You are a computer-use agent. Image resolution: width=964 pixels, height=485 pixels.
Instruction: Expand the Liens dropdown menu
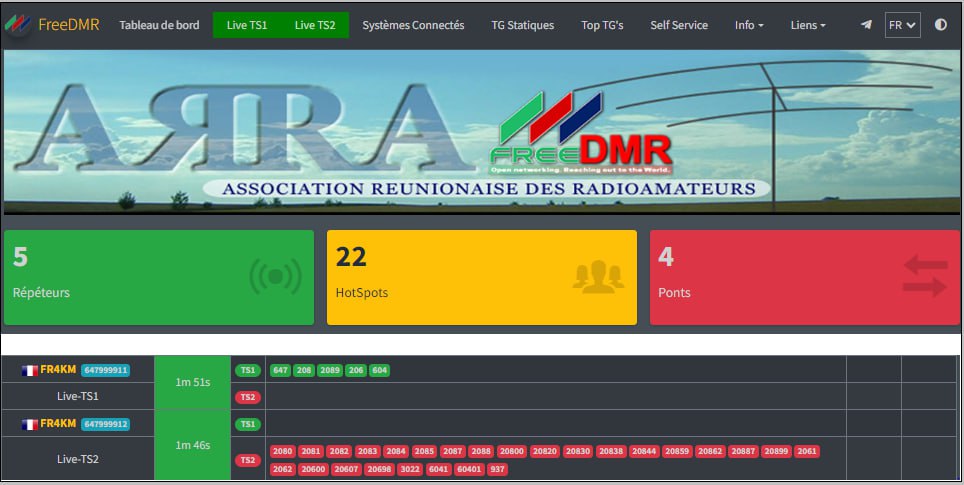click(808, 25)
